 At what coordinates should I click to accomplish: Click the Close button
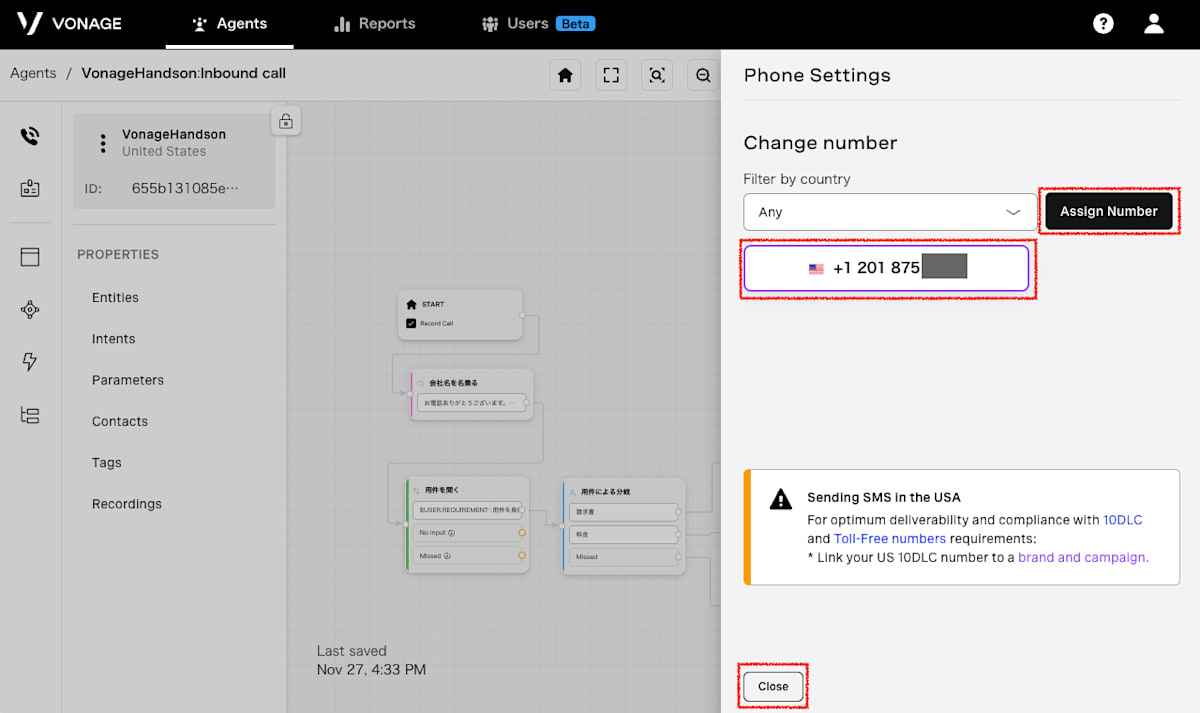pyautogui.click(x=773, y=686)
